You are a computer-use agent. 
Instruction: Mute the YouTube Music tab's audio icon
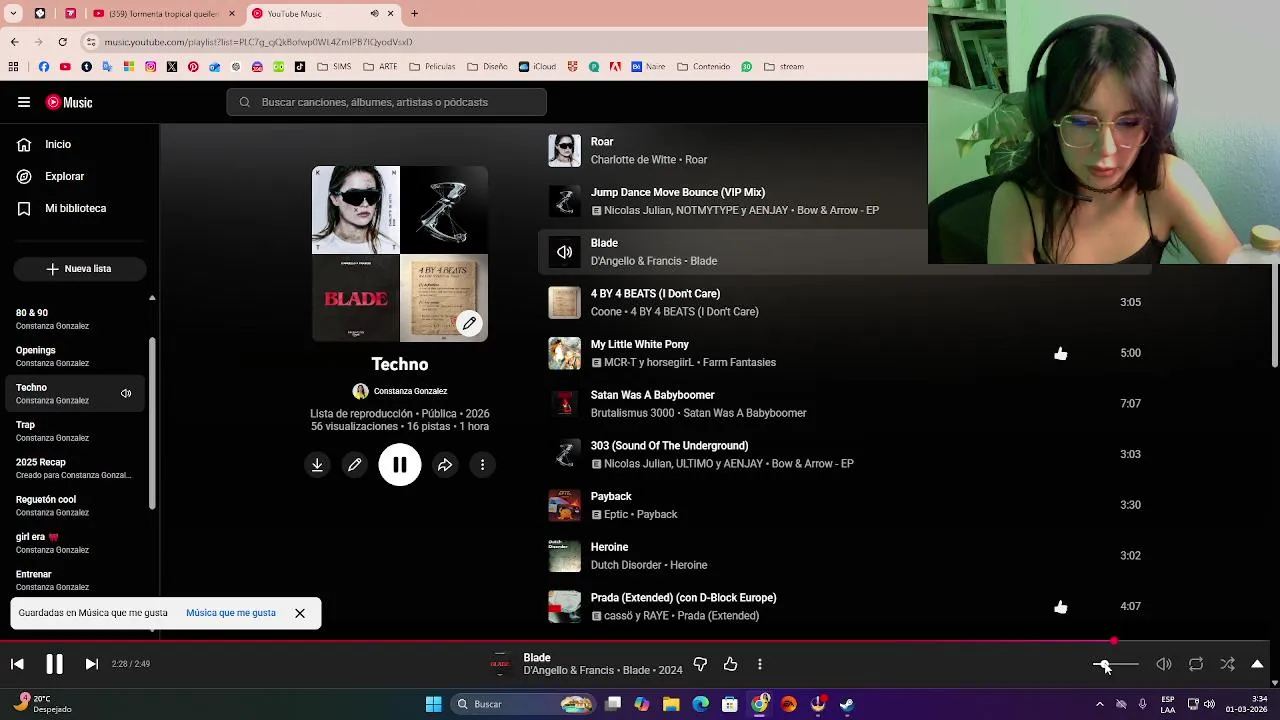click(x=374, y=14)
